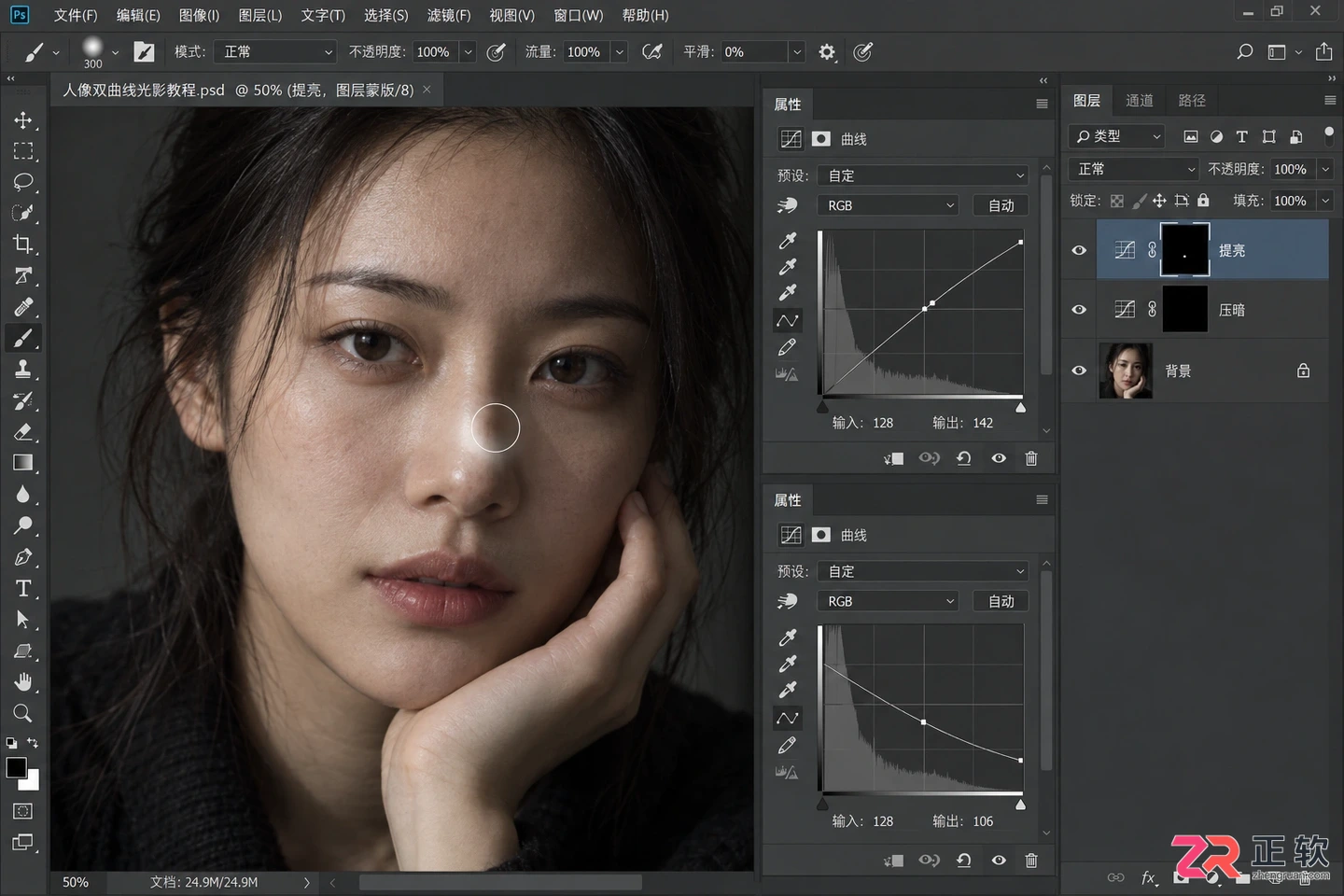Open the 滤镜 menu
Viewport: 1344px width, 896px height.
click(449, 15)
